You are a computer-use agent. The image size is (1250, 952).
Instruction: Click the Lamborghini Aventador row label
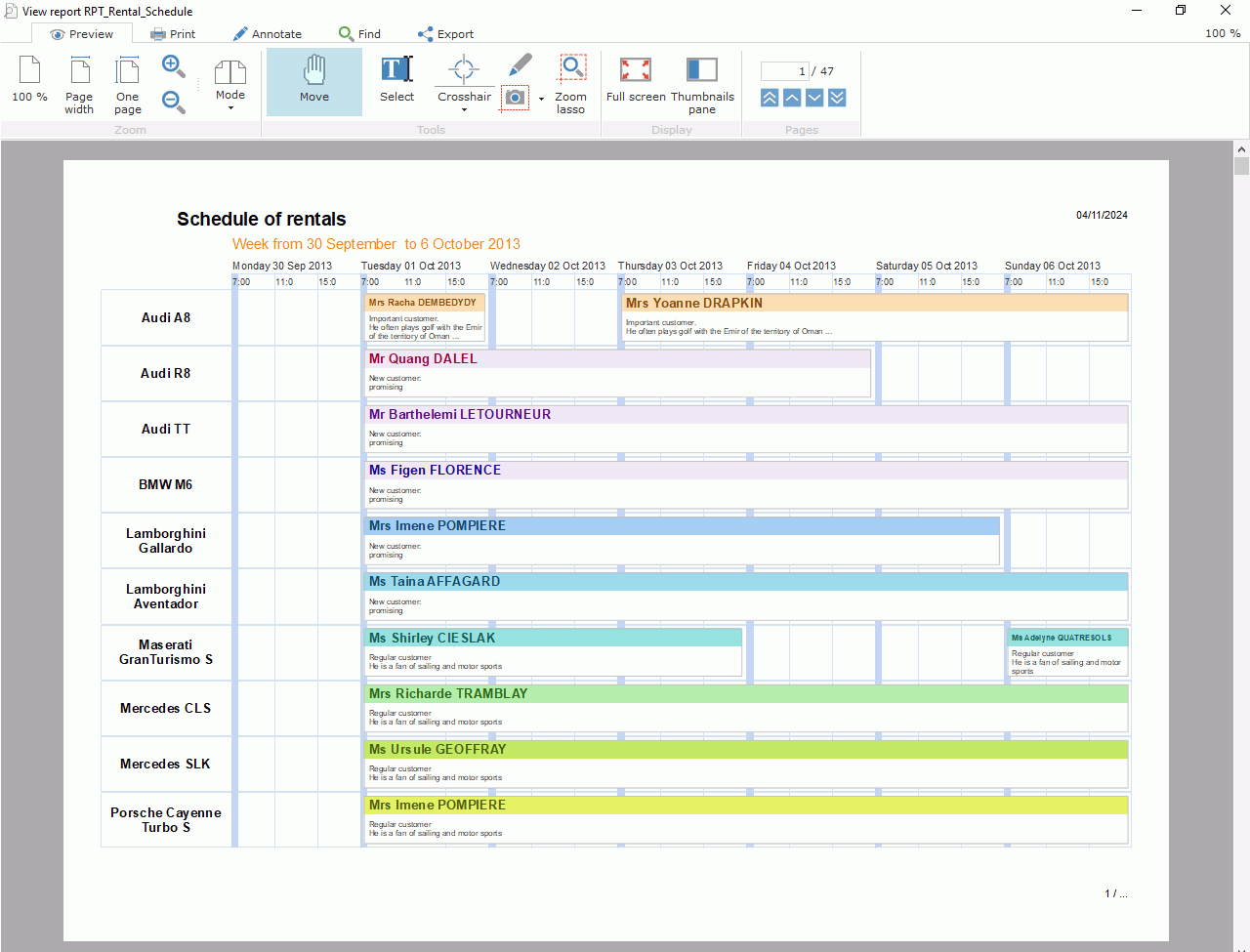click(x=166, y=597)
